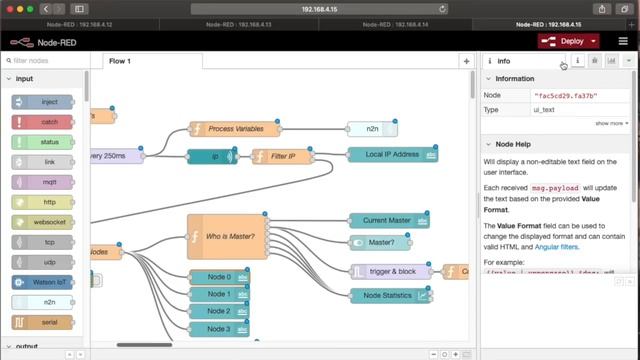Select the serial palette node
640x360 pixels.
pos(42,322)
